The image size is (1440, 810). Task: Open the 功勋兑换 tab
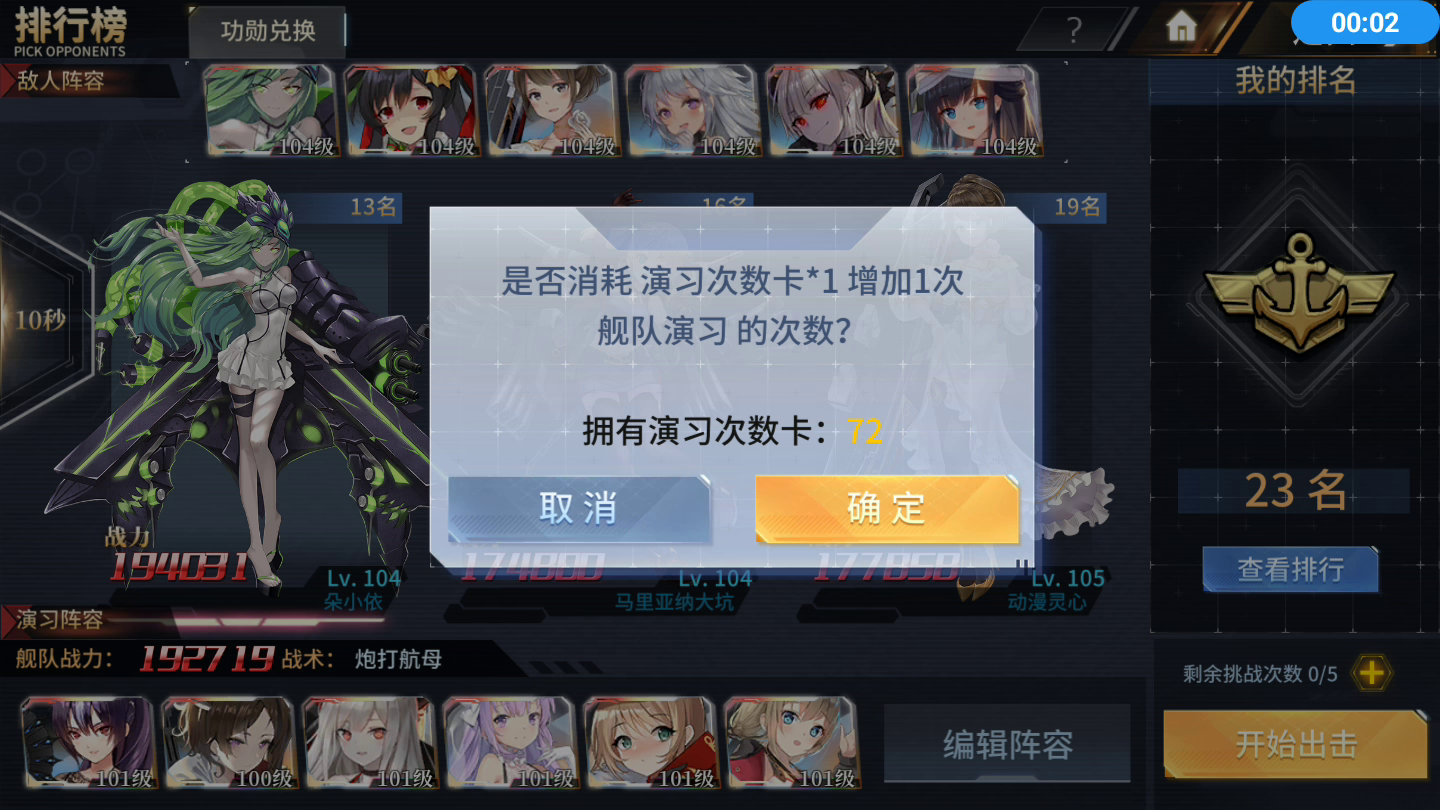(x=267, y=31)
